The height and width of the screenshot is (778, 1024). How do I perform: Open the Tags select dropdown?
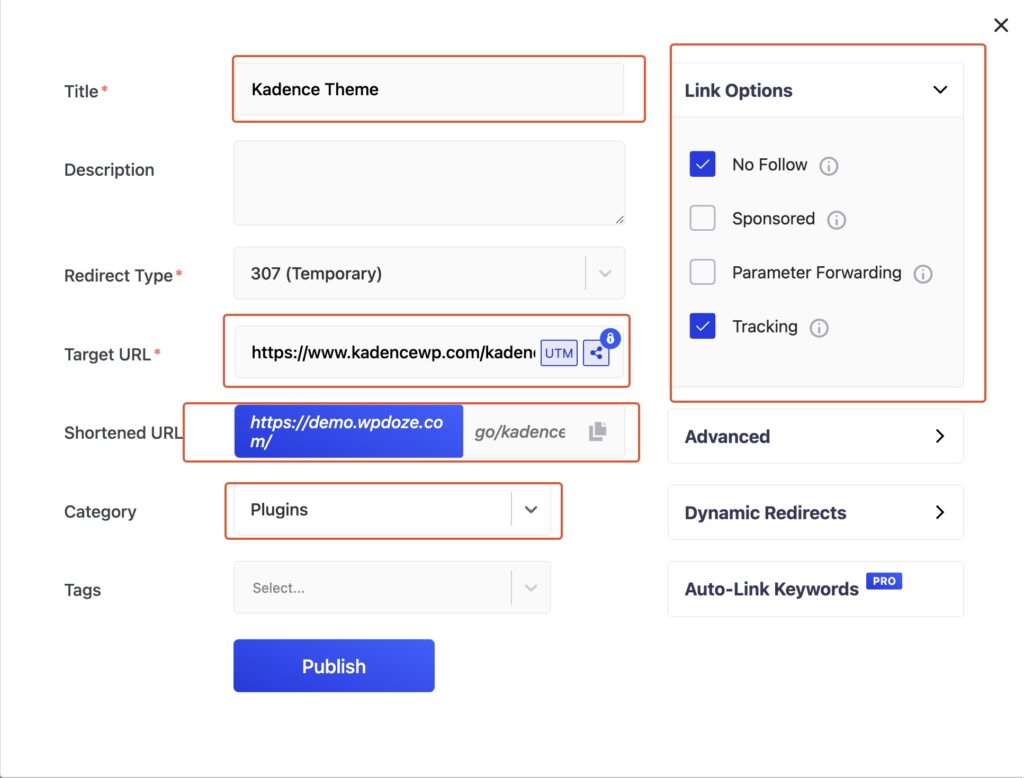click(x=392, y=588)
